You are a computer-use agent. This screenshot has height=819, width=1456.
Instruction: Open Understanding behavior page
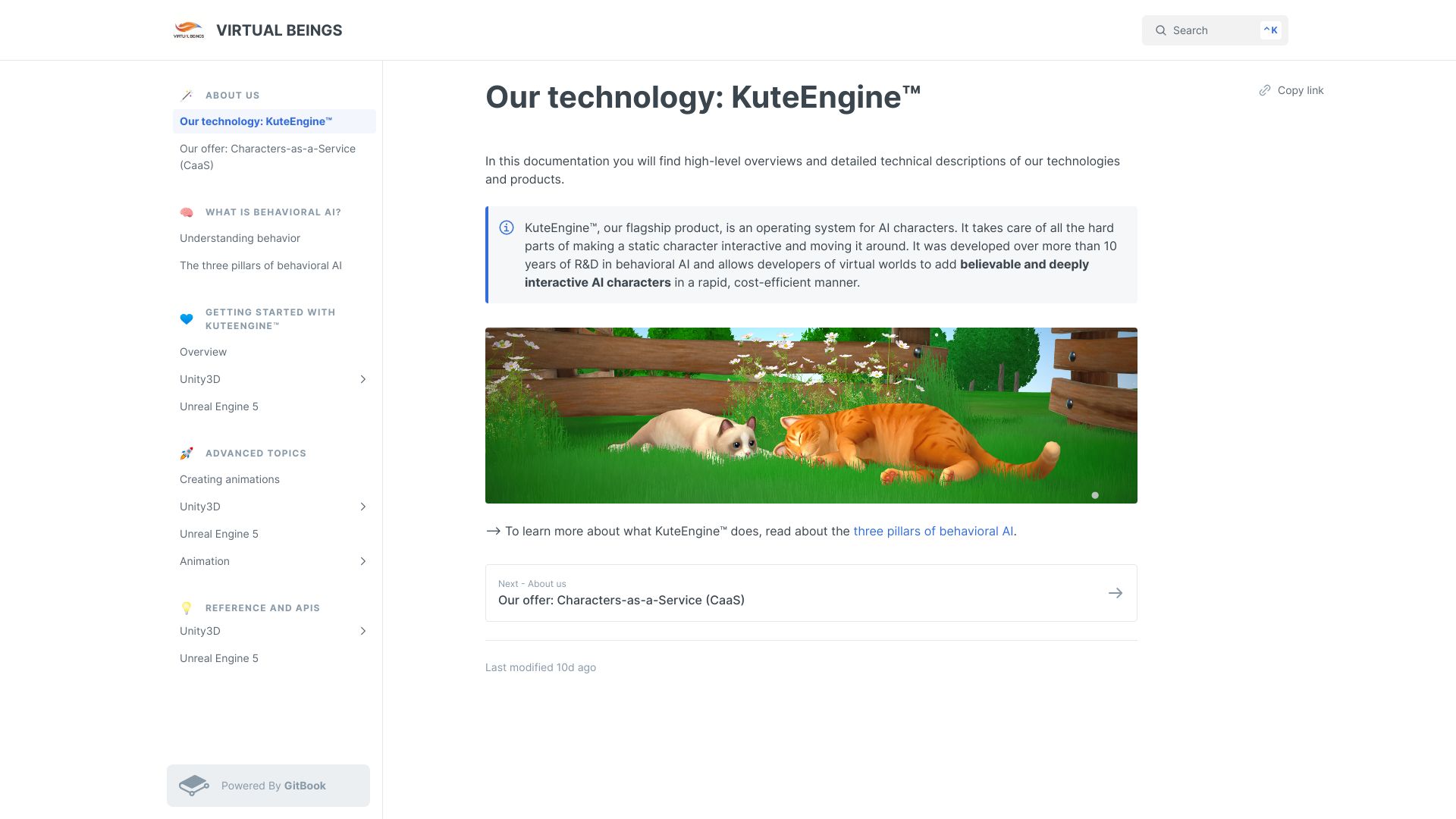pyautogui.click(x=275, y=238)
